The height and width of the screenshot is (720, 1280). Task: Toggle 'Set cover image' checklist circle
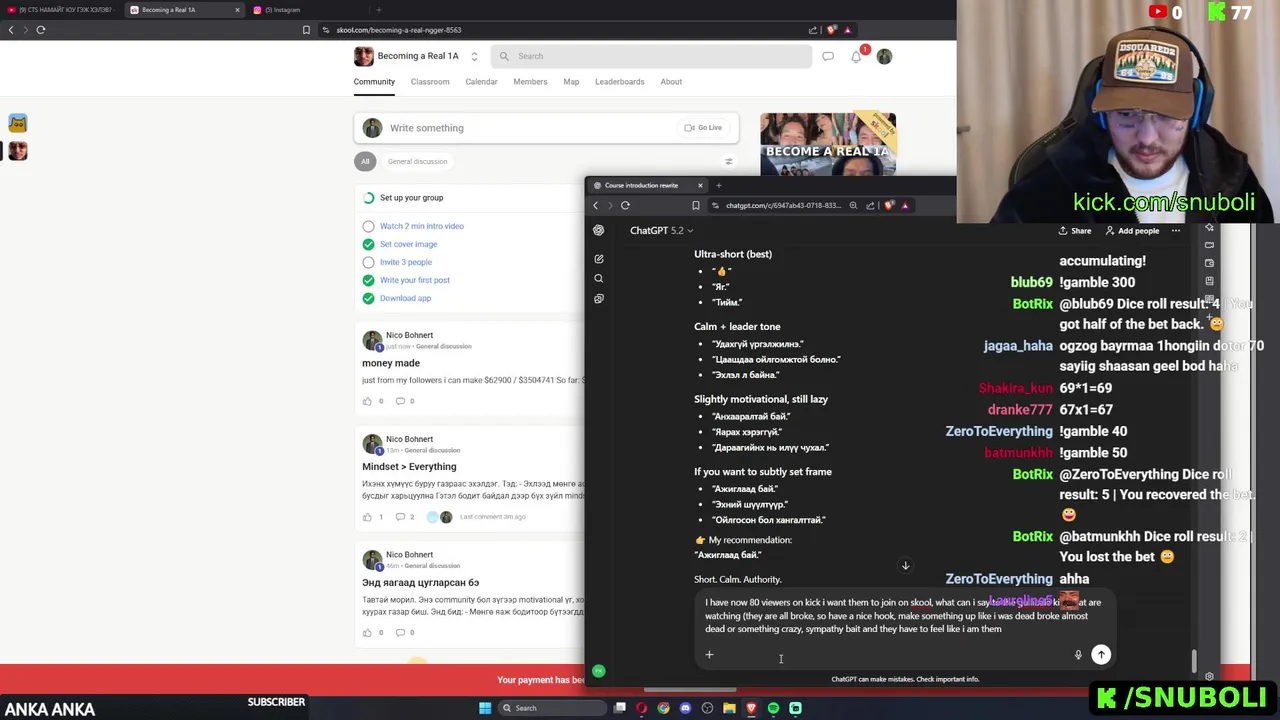point(369,244)
